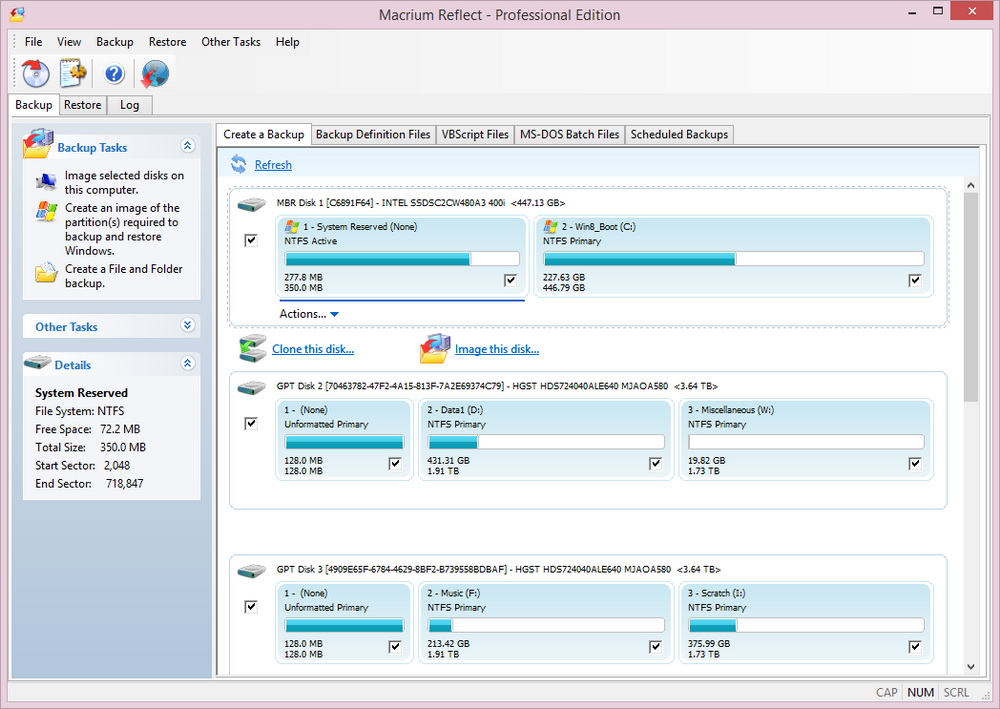Uncheck the System Reserved partition checkbox

pos(510,280)
